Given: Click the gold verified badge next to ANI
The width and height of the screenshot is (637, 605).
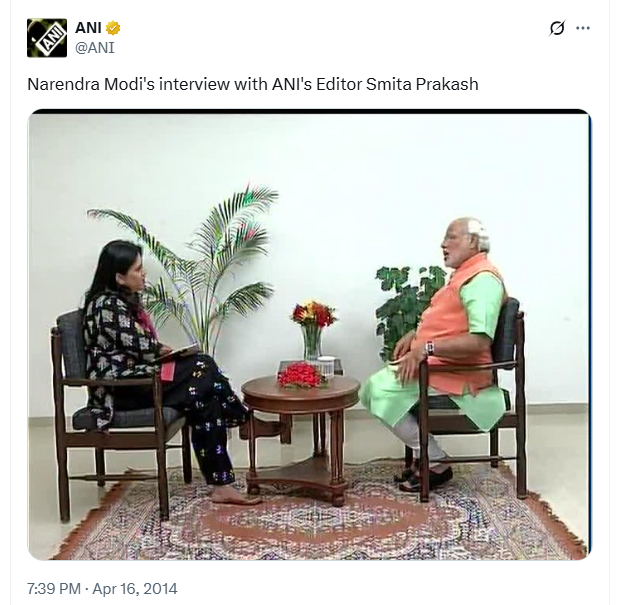Looking at the screenshot, I should point(113,28).
